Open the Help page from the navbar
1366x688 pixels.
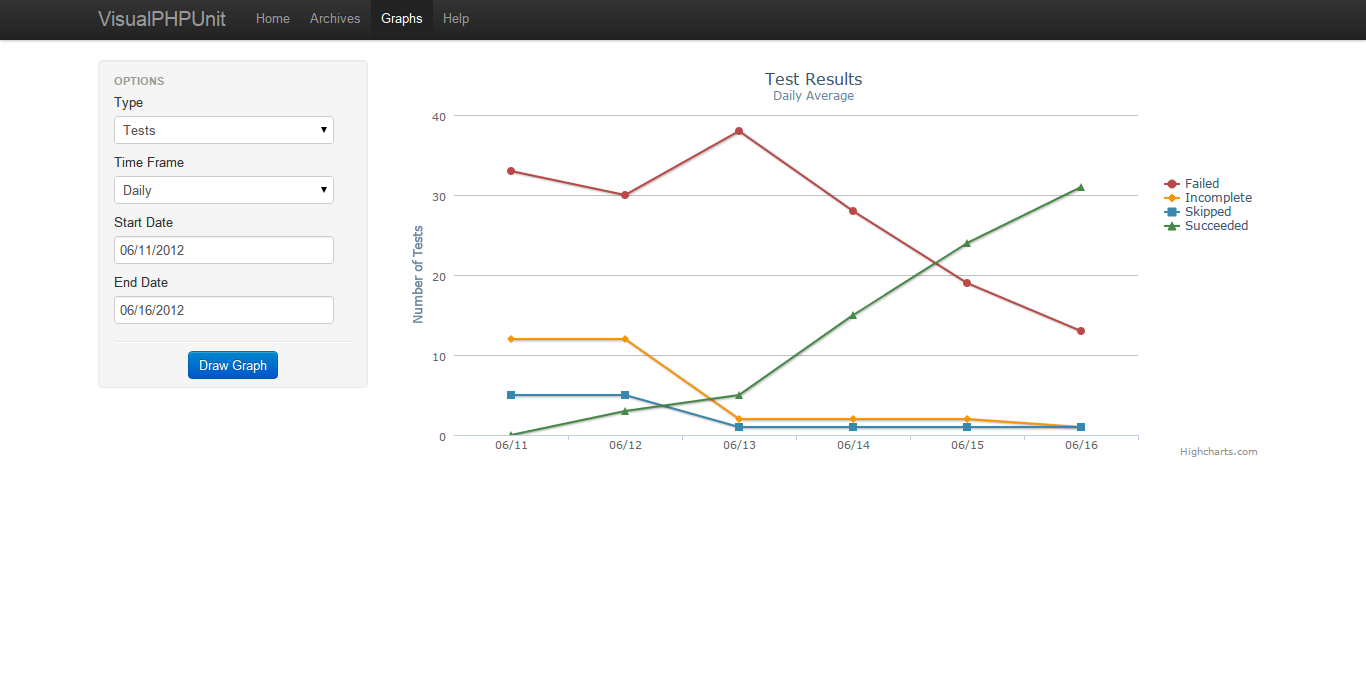pyautogui.click(x=456, y=18)
